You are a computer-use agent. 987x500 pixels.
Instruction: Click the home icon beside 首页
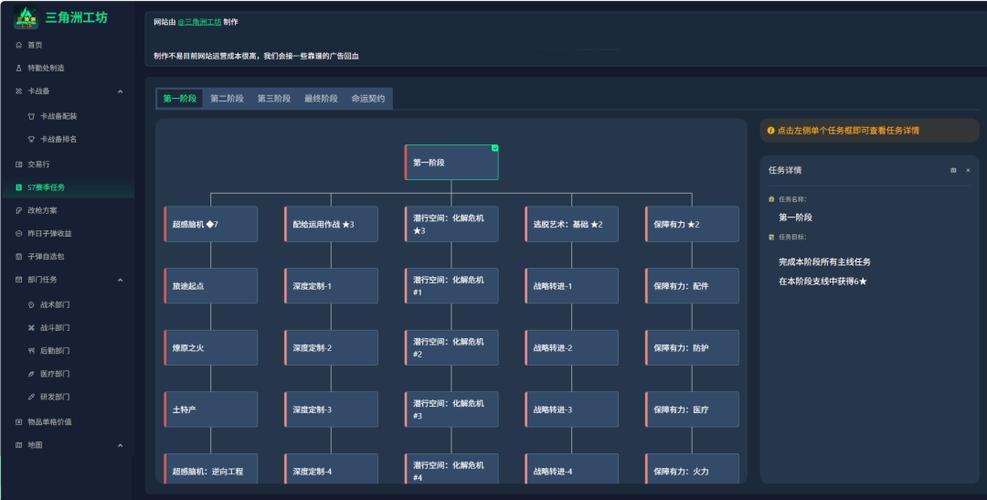click(x=19, y=45)
